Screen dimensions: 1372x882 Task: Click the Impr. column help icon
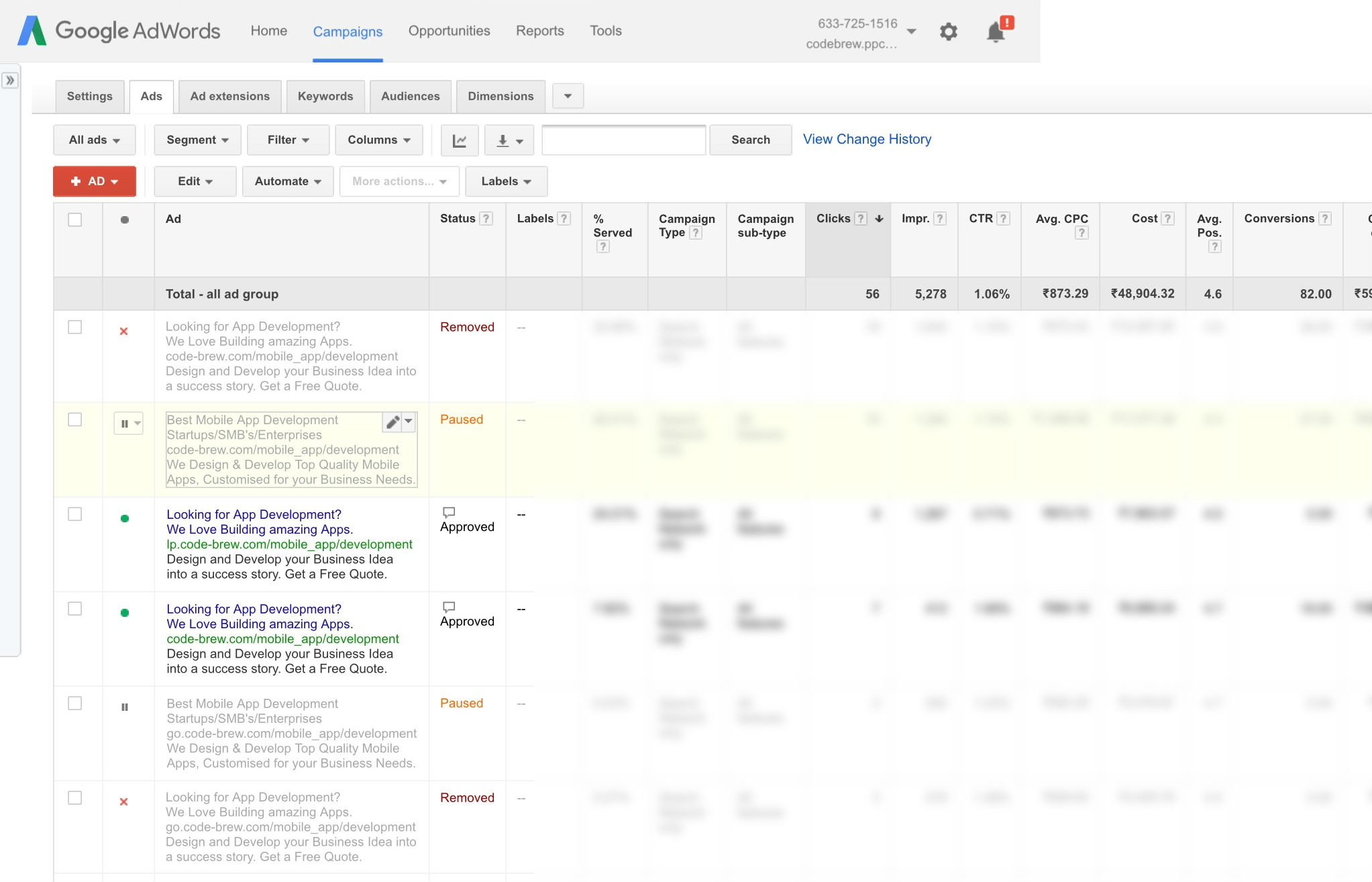pyautogui.click(x=940, y=219)
